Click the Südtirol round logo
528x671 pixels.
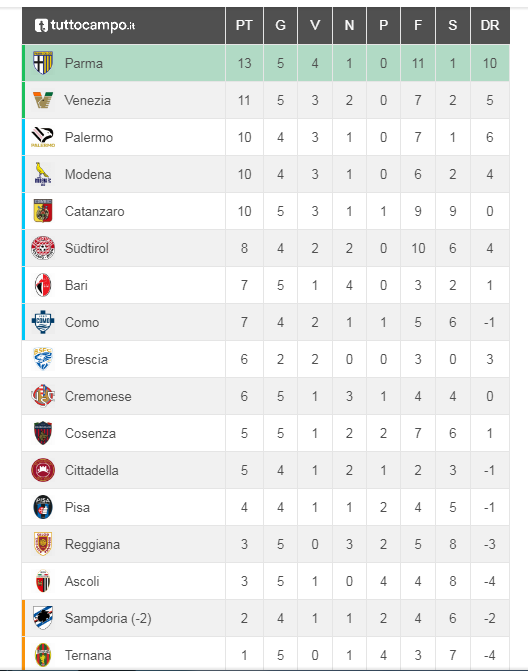(x=43, y=248)
